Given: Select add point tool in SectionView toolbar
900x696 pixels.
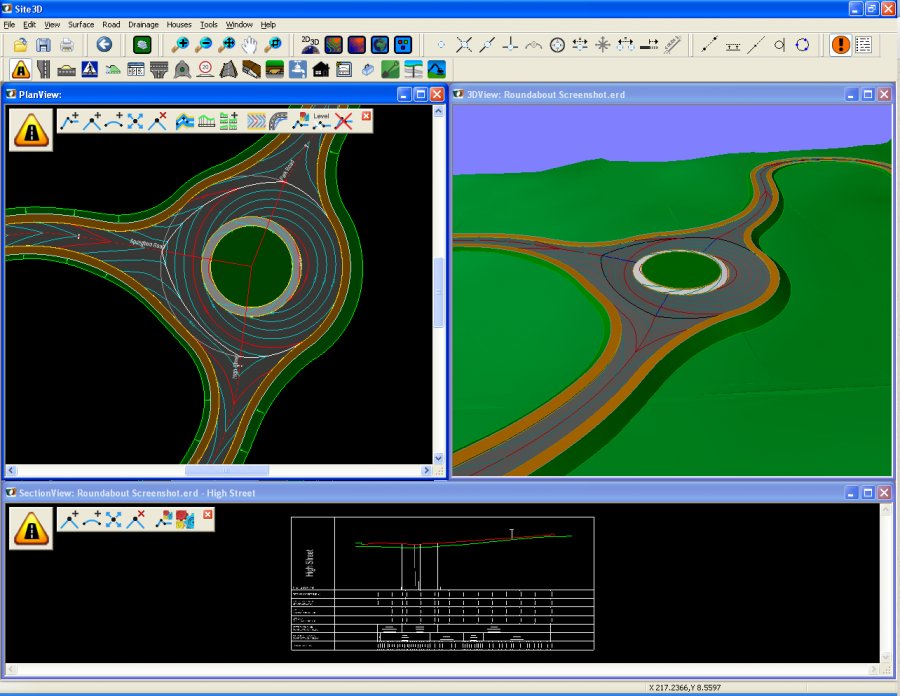Looking at the screenshot, I should pyautogui.click(x=70, y=519).
